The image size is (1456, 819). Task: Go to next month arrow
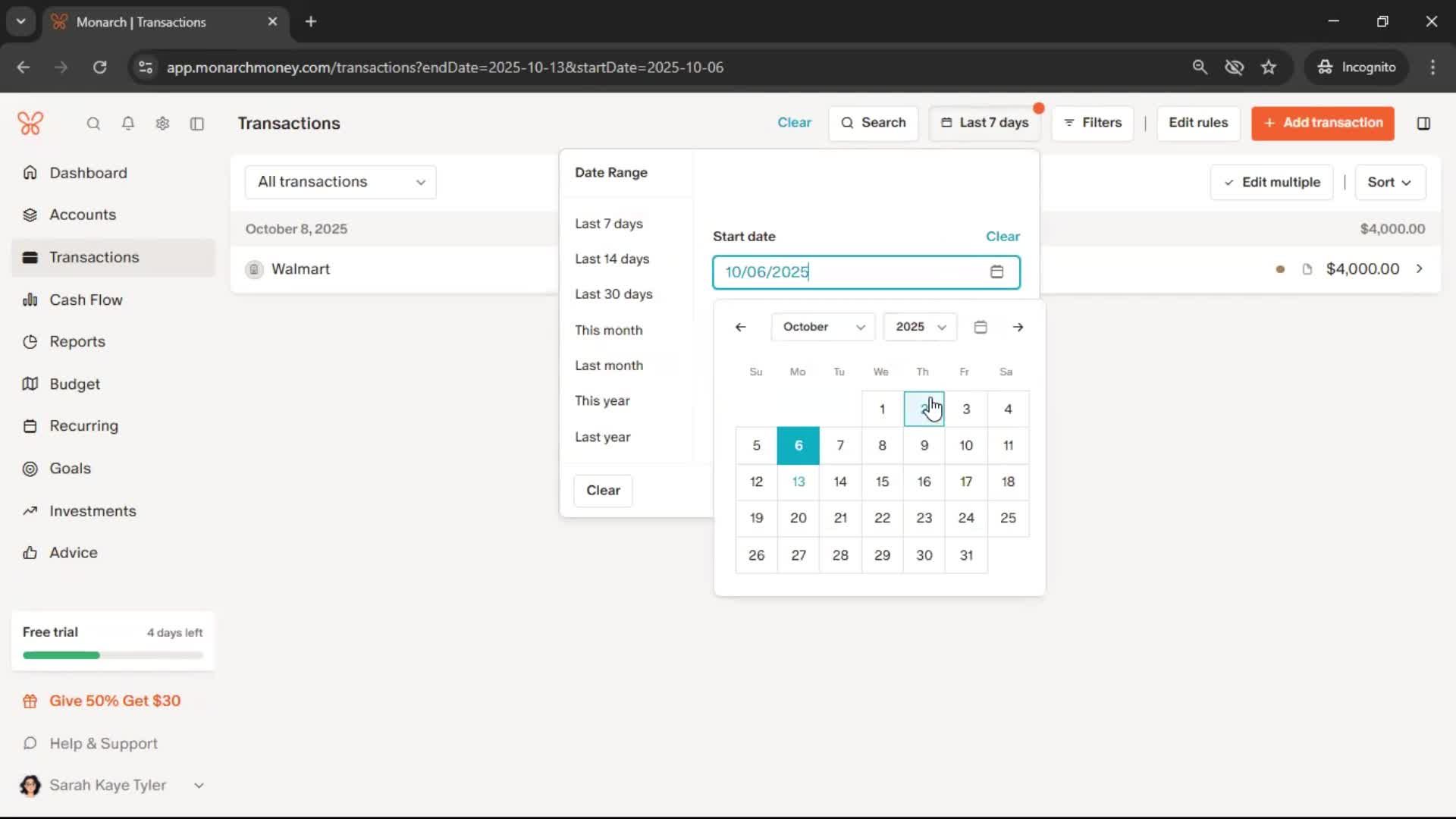click(1018, 327)
